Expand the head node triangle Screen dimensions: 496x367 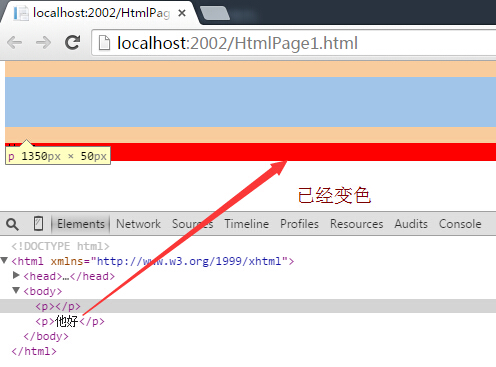click(16, 275)
